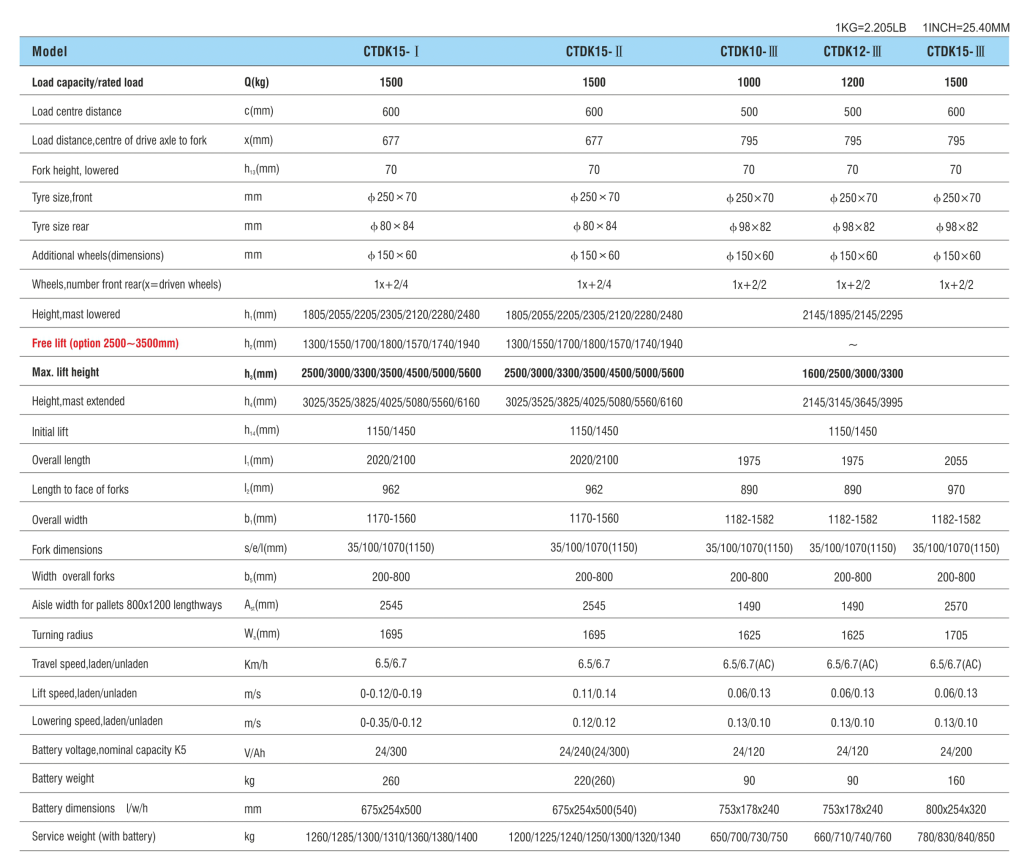
Task: Select service weight '660/710/740/760' value
Action: (852, 837)
